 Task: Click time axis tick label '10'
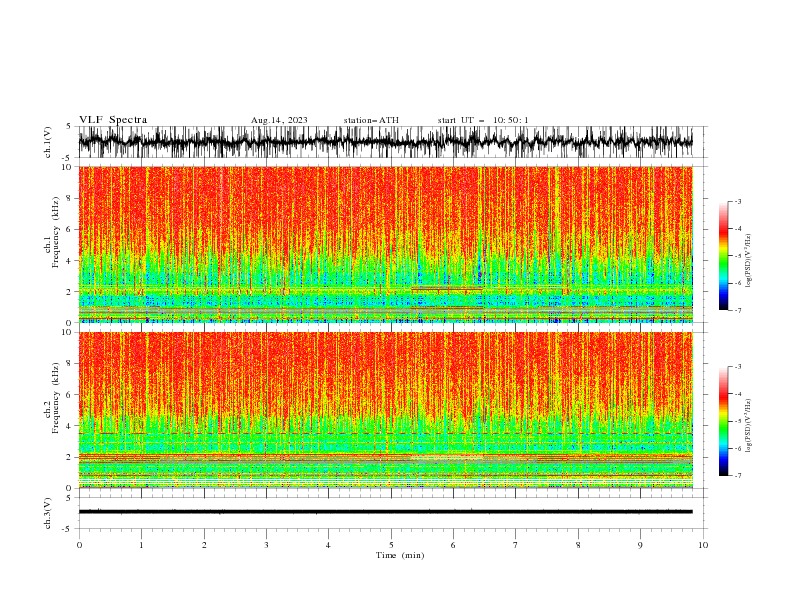tap(703, 545)
